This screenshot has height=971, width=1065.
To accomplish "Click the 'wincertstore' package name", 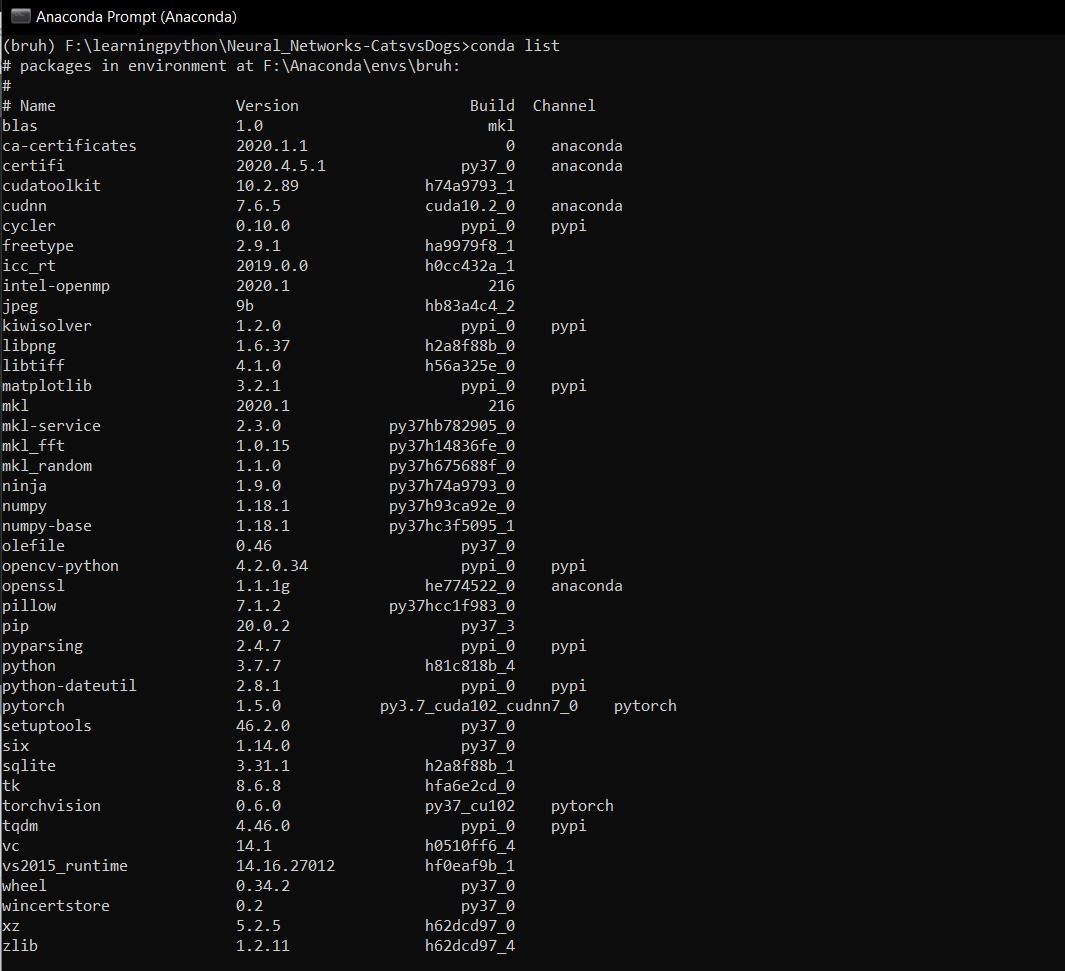I will click(x=56, y=906).
